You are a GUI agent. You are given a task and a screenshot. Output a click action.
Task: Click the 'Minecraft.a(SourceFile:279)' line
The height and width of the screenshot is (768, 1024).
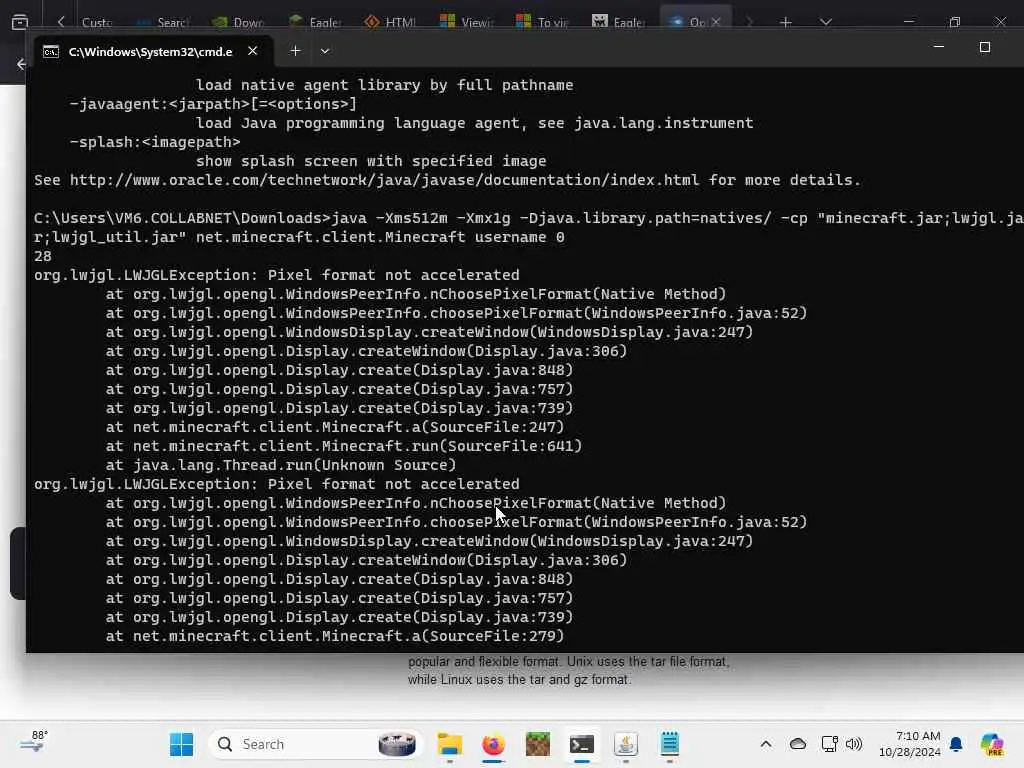tap(334, 636)
